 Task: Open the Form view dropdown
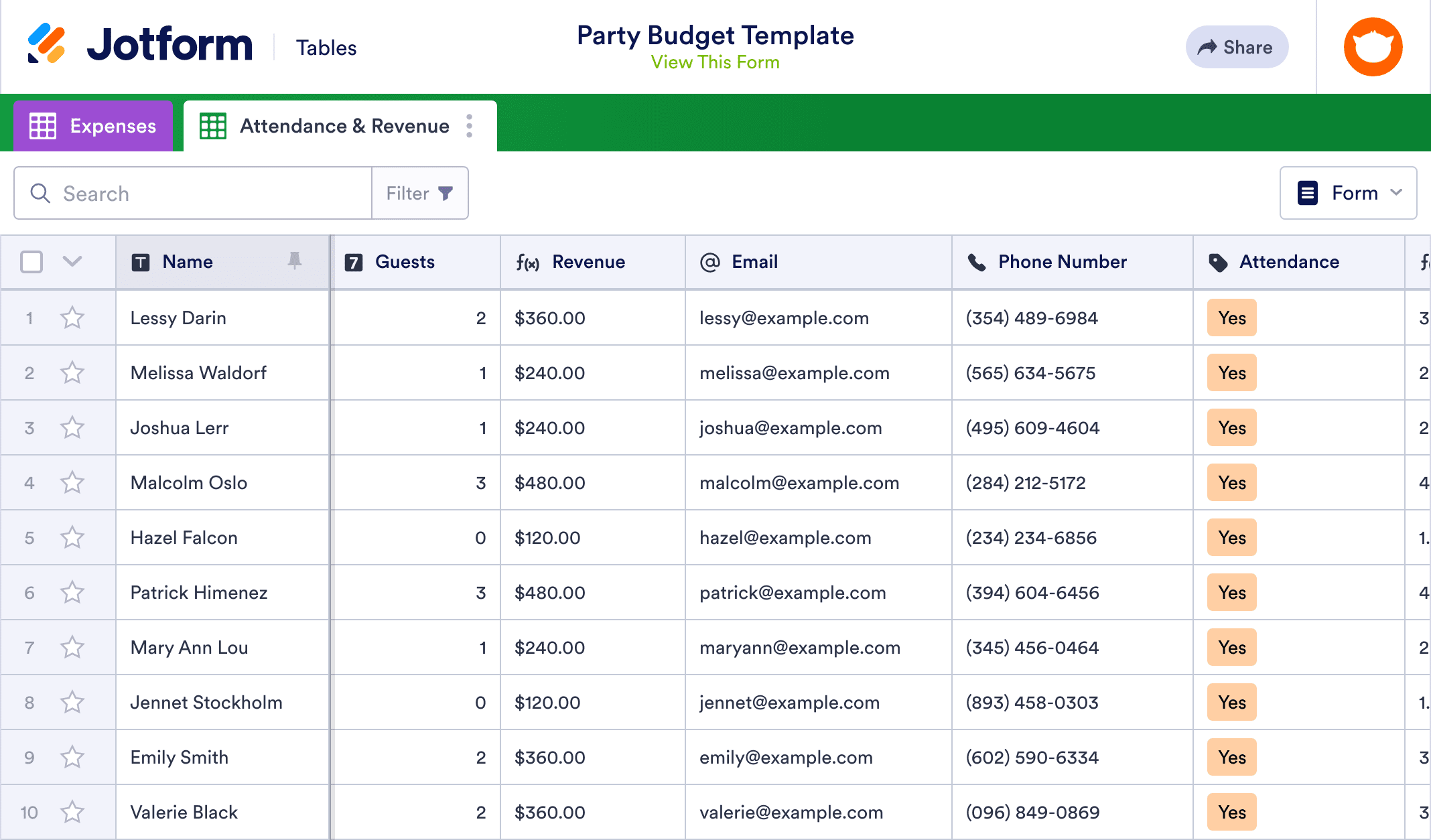[x=1348, y=193]
